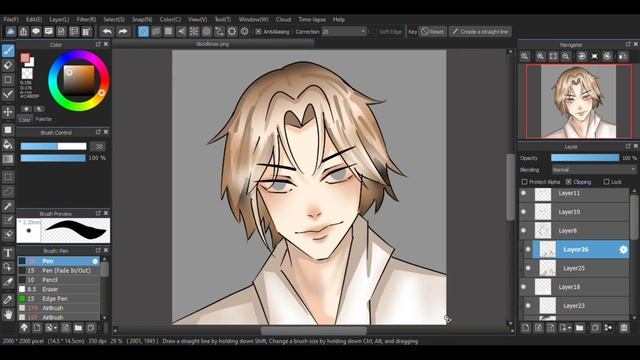This screenshot has height=360, width=640.
Task: Select the Gradient tool
Action: pos(8,159)
